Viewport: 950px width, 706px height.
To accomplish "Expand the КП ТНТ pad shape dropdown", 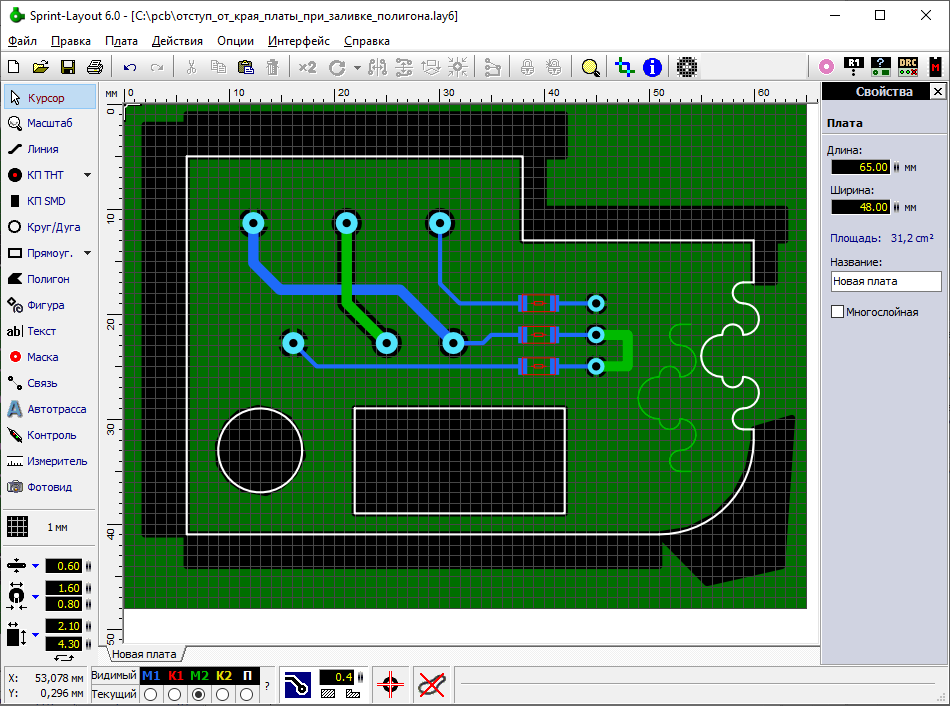I will 87,175.
